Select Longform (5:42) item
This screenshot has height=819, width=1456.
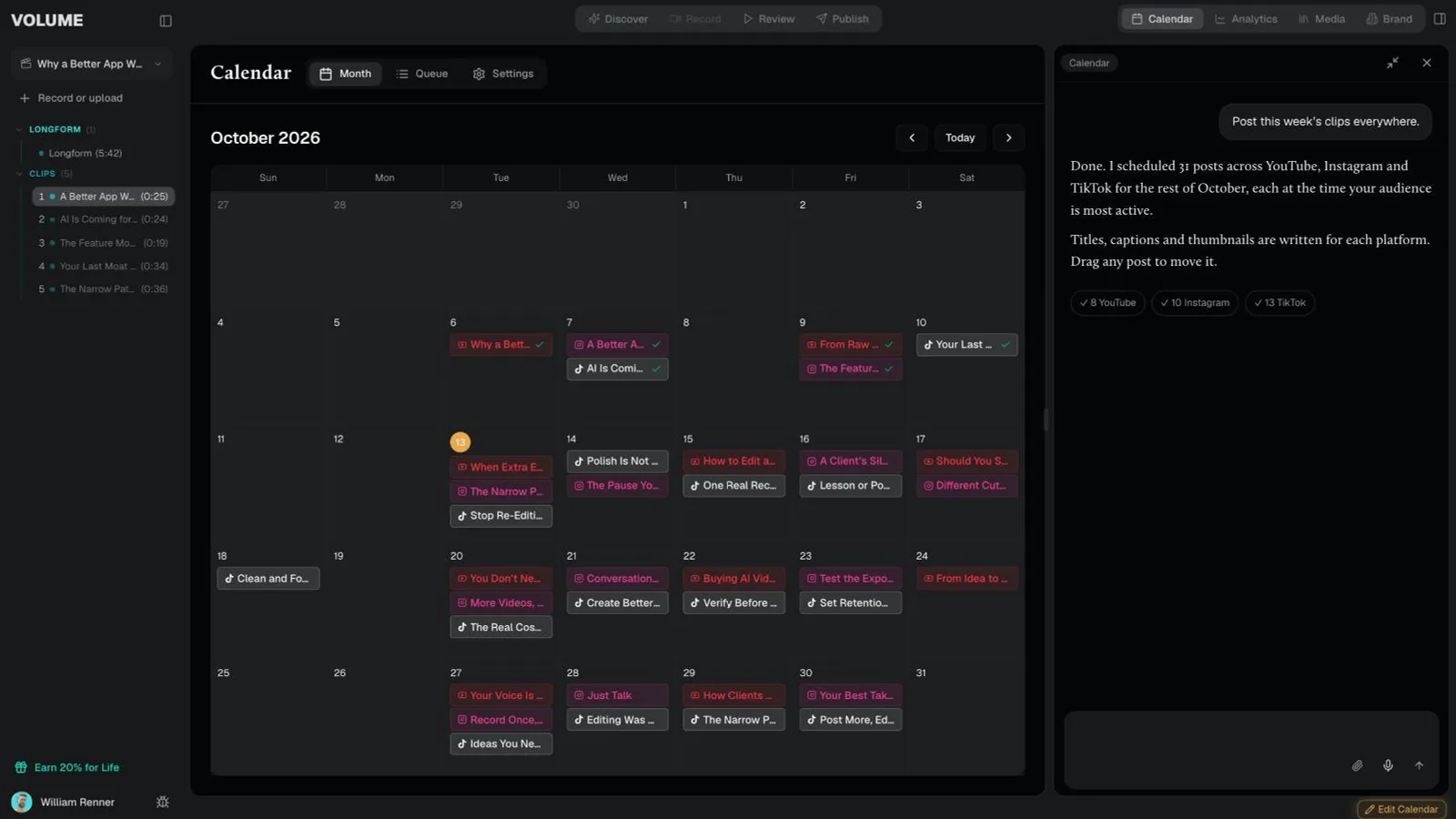pyautogui.click(x=86, y=153)
